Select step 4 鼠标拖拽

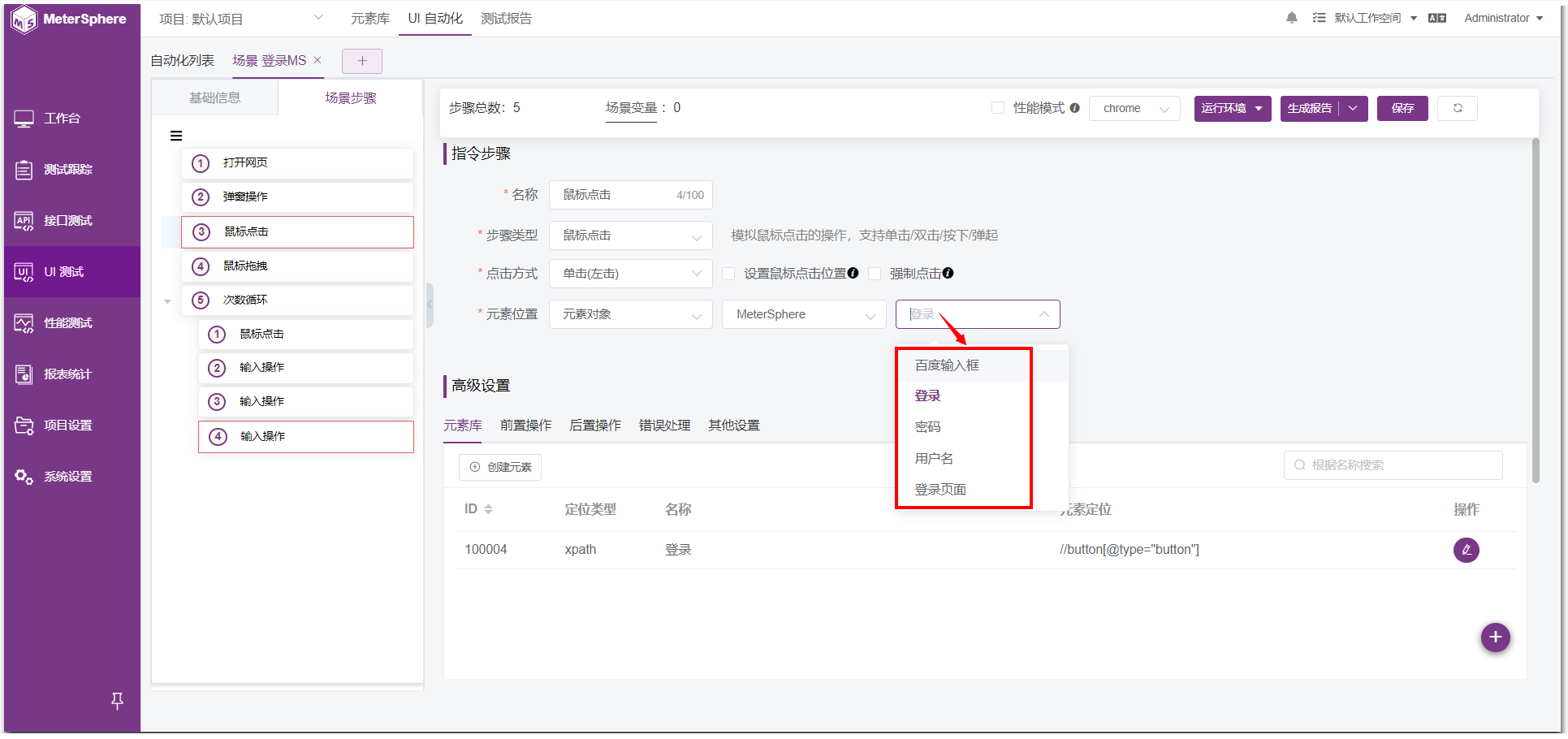[298, 266]
